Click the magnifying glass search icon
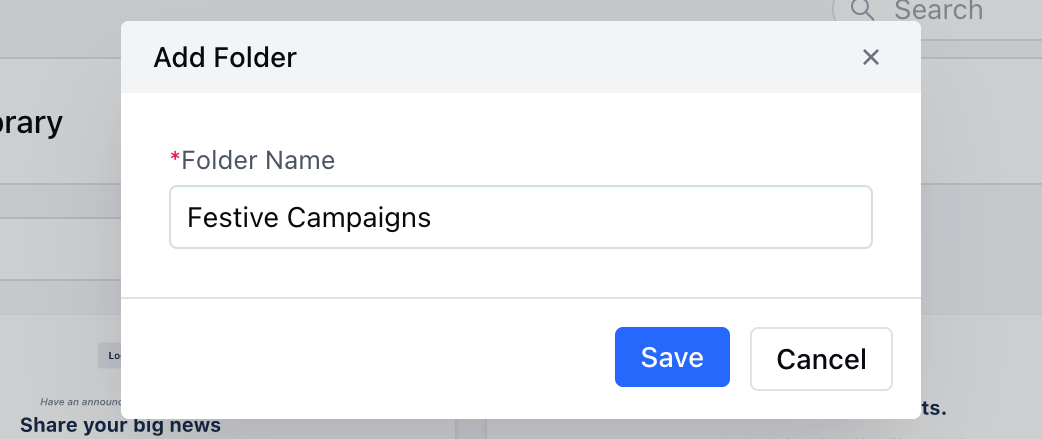This screenshot has width=1042, height=439. (862, 10)
